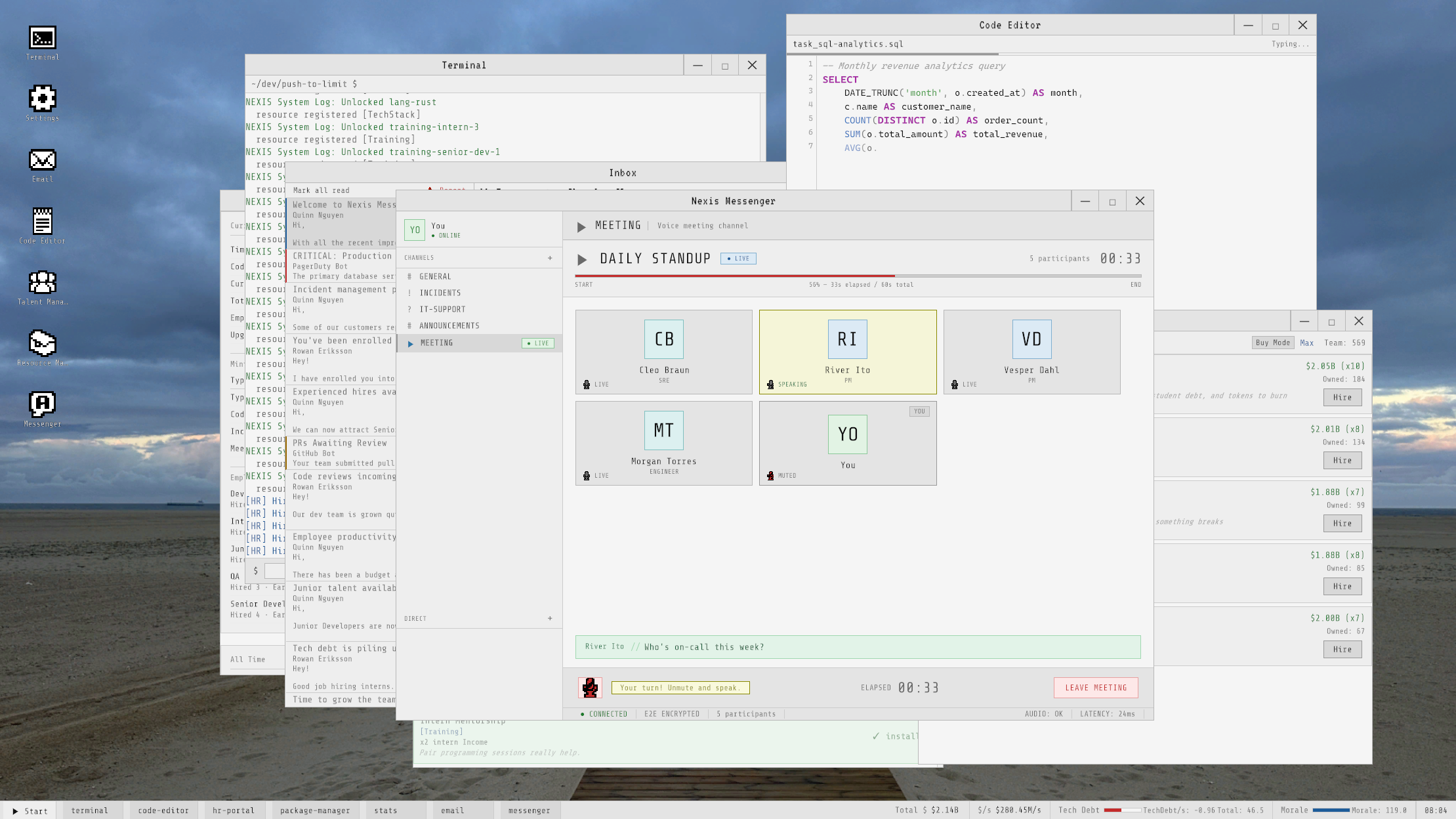Open the Code Editor desktop icon
1456x819 pixels.
point(43,222)
